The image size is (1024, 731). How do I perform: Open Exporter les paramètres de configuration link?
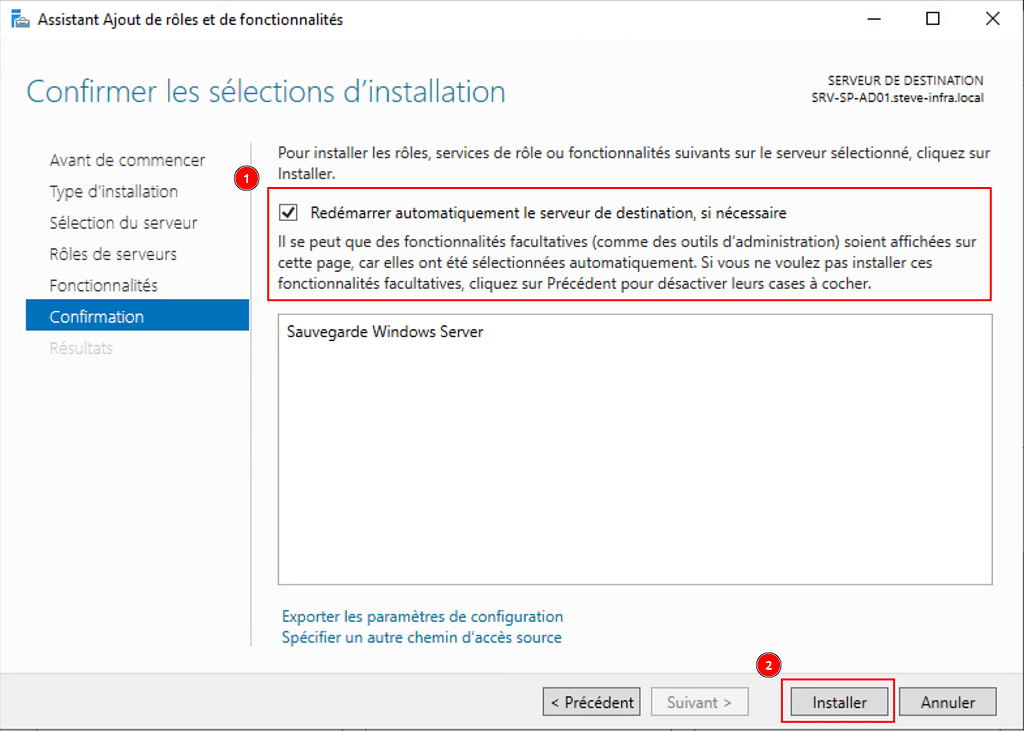click(422, 616)
